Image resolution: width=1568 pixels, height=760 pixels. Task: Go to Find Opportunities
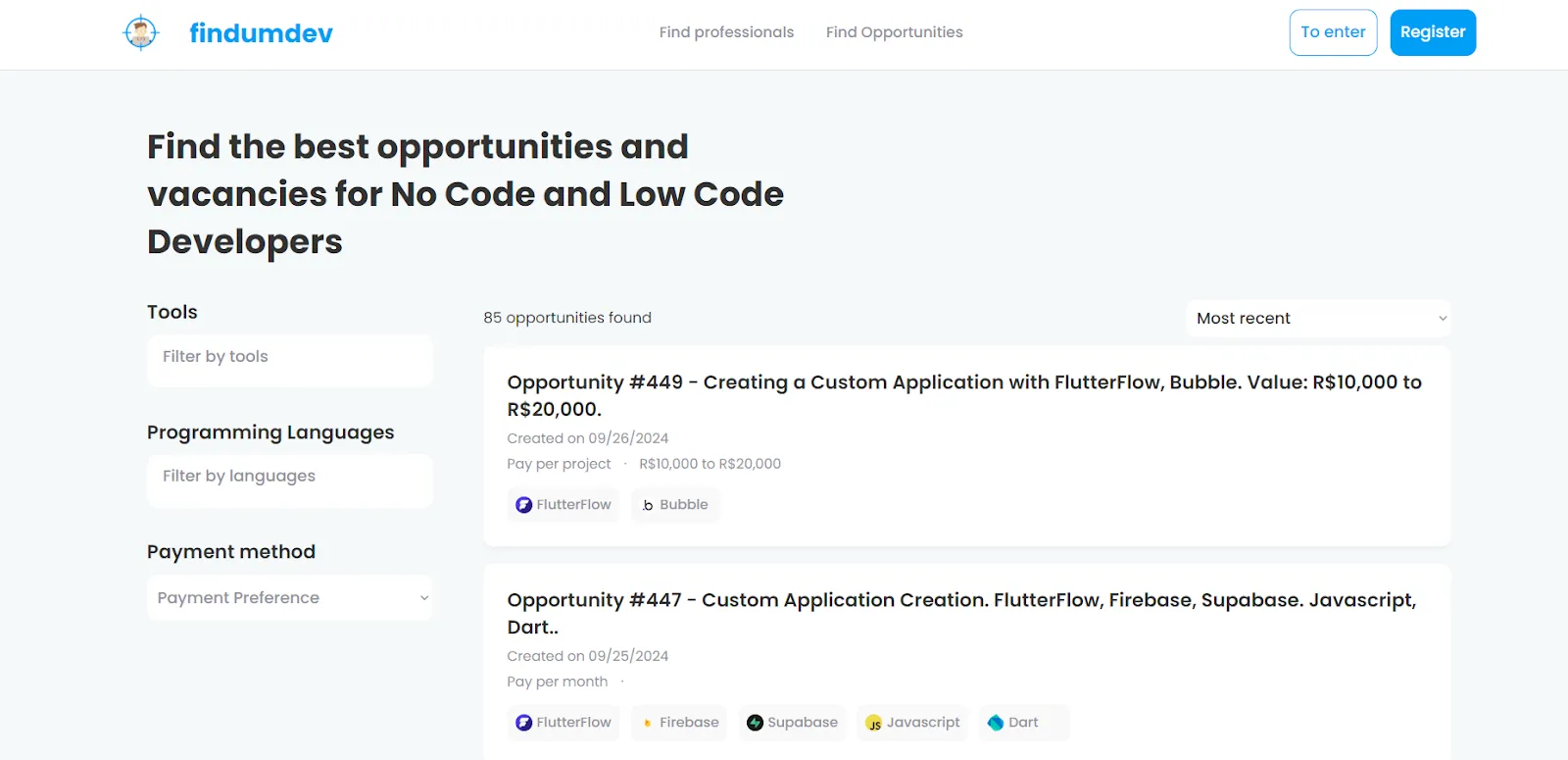pos(894,32)
